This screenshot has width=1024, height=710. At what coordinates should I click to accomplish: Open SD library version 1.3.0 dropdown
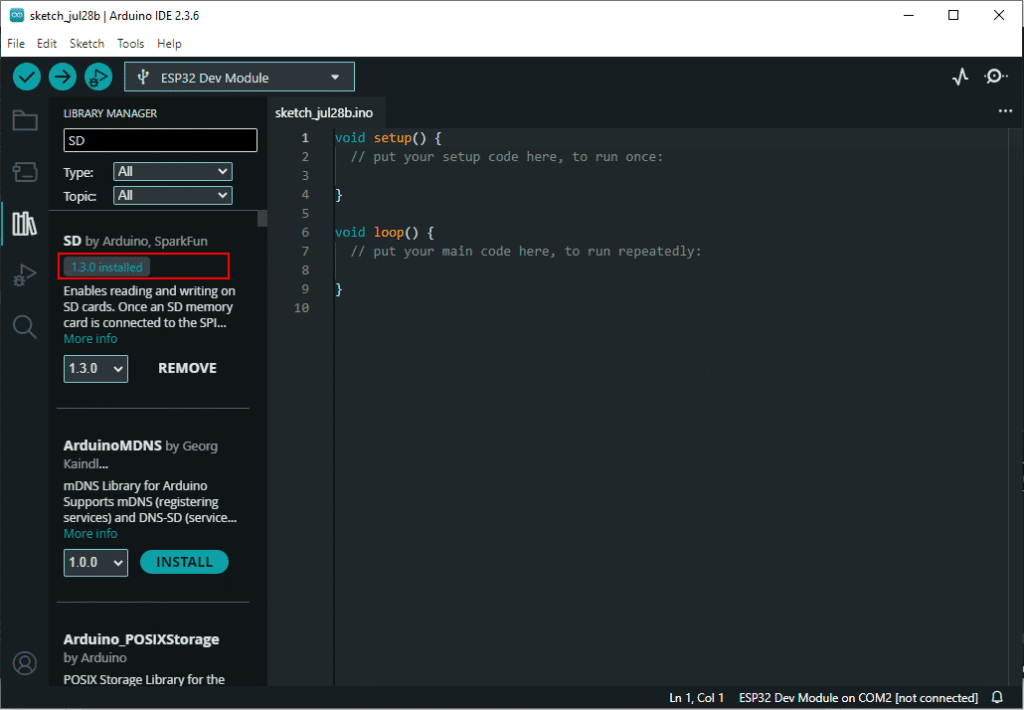click(x=95, y=368)
